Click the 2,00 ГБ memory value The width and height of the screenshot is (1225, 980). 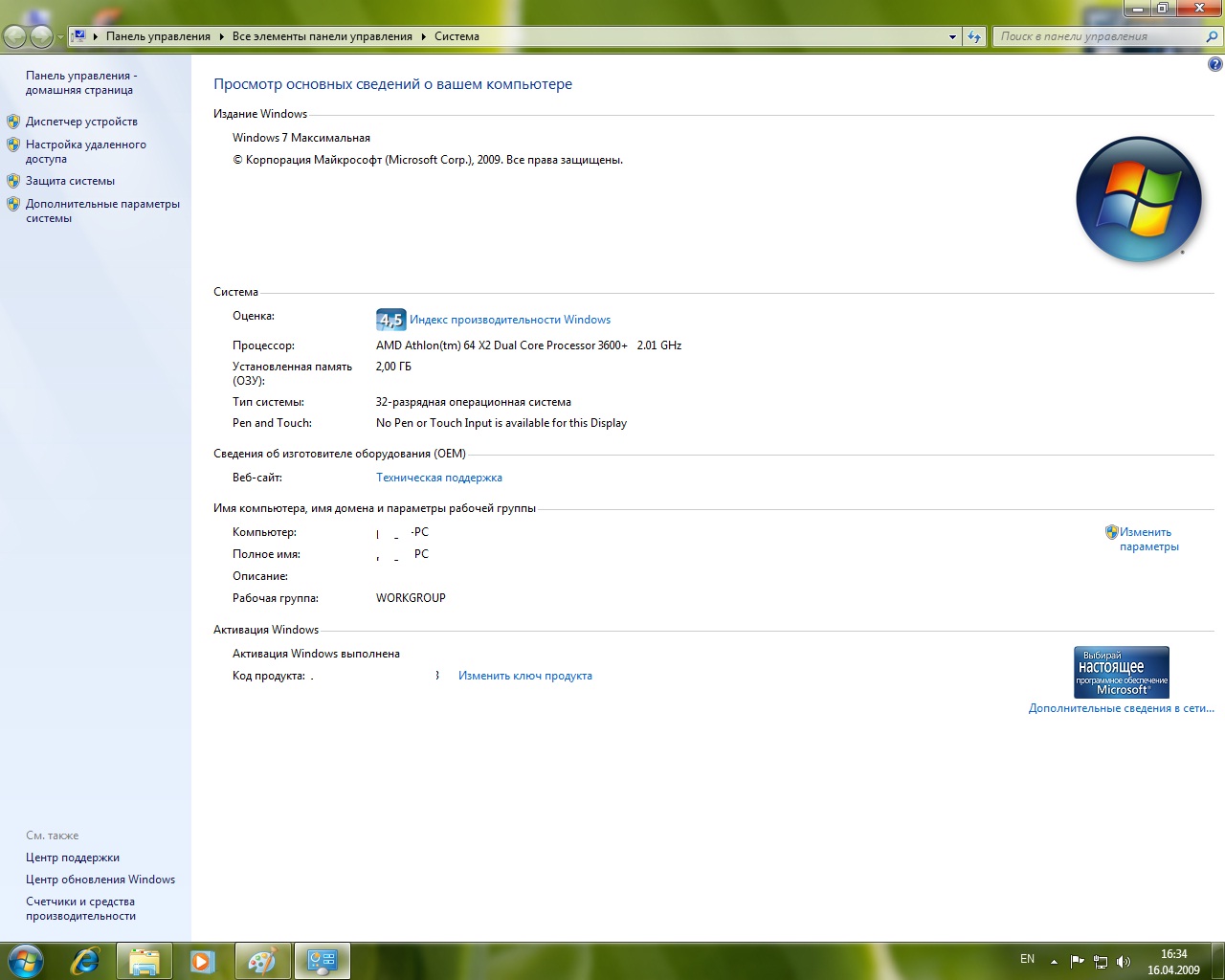coord(393,367)
